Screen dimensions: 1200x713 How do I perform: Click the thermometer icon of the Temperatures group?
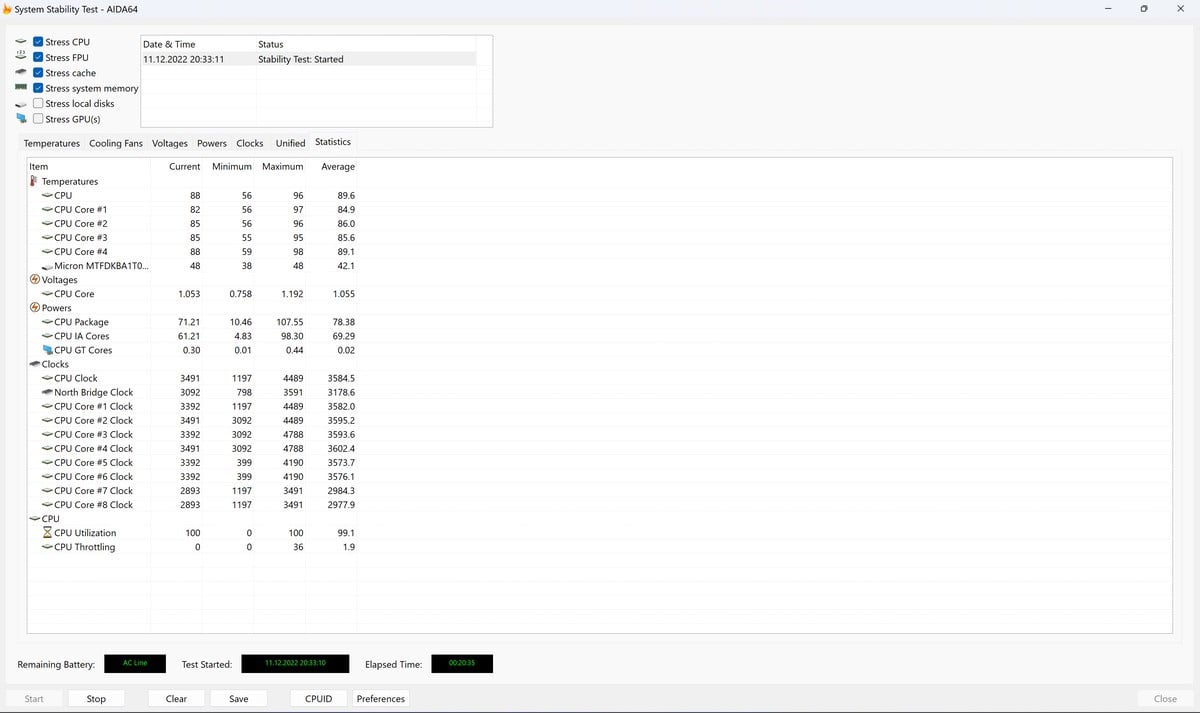(34, 181)
